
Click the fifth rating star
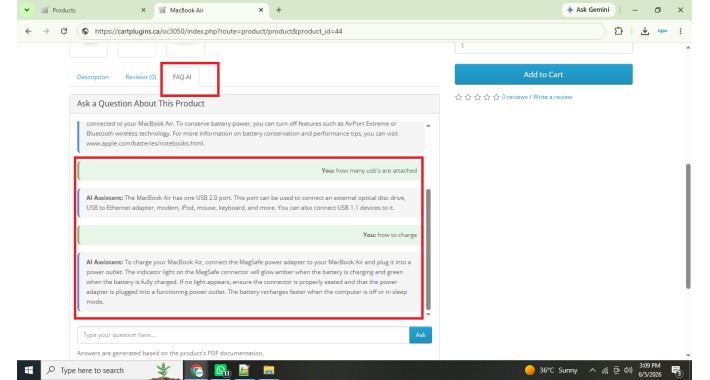pyautogui.click(x=496, y=97)
